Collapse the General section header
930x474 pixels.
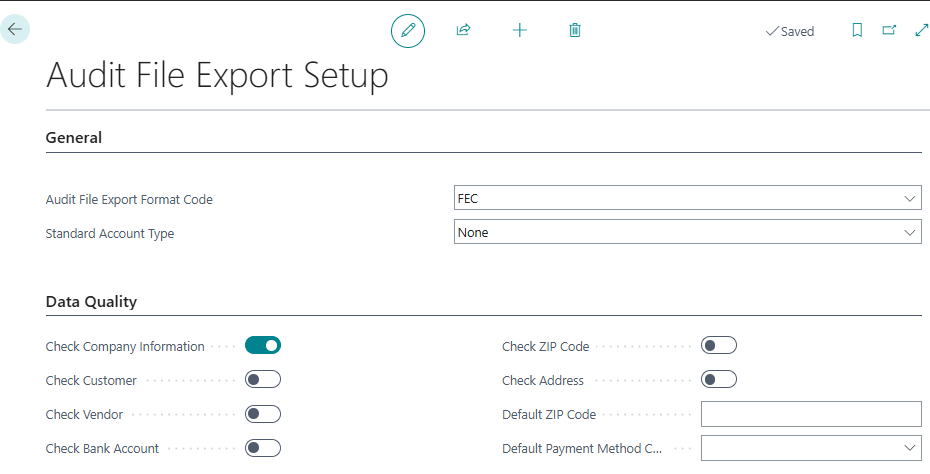pos(74,138)
